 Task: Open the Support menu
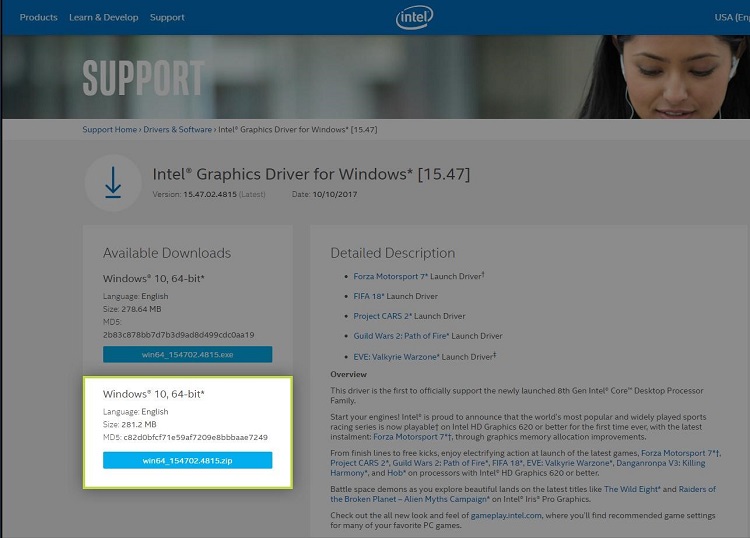pyautogui.click(x=167, y=17)
